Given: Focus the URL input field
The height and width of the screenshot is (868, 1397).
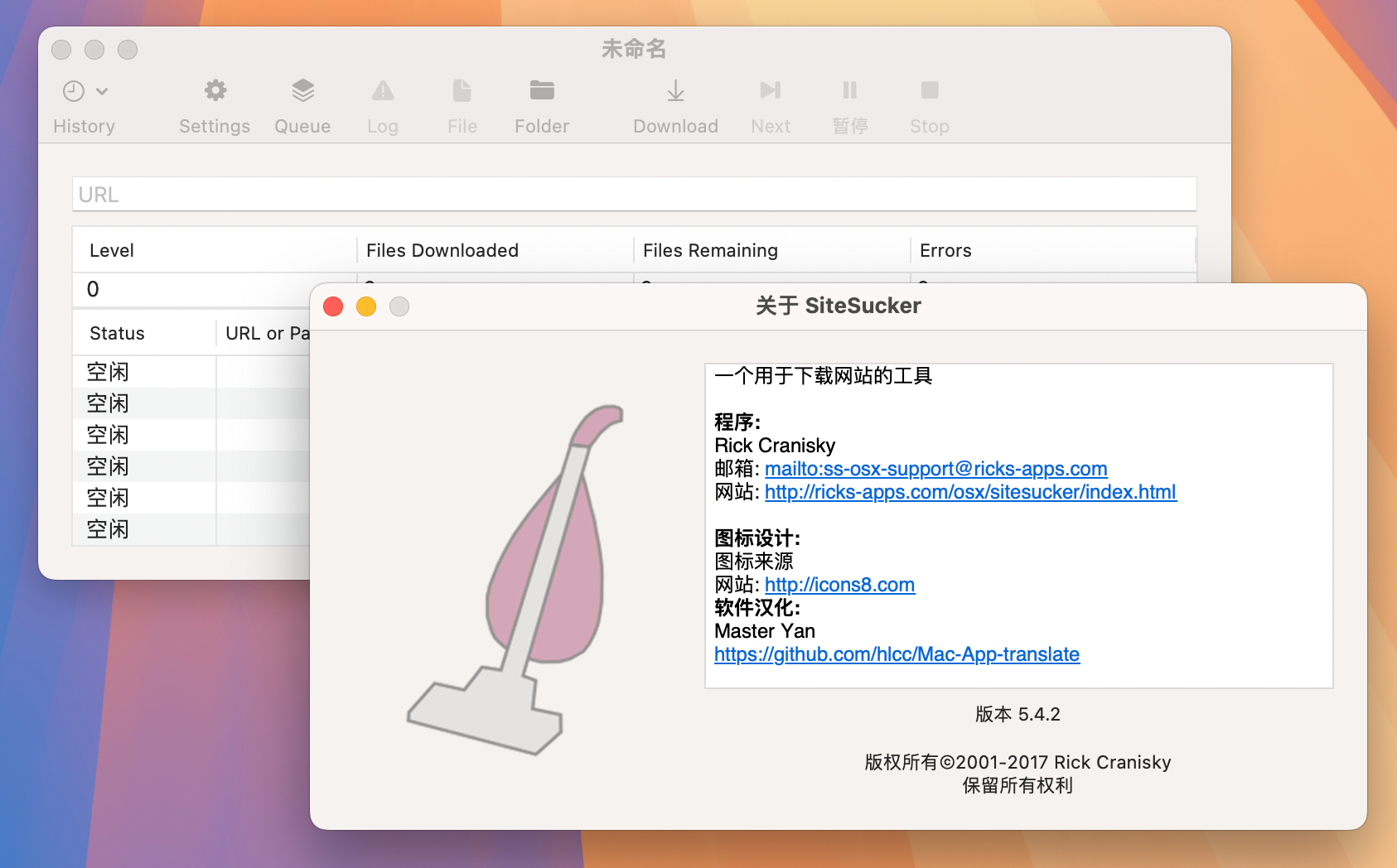Looking at the screenshot, I should pyautogui.click(x=635, y=194).
